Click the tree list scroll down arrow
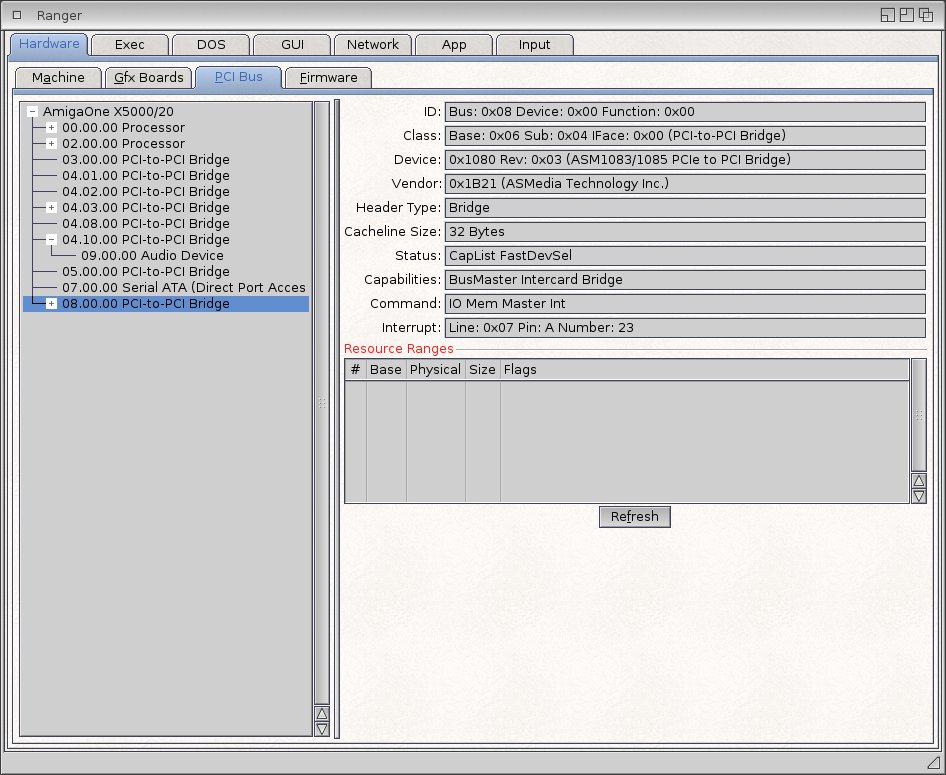This screenshot has width=946, height=775. tap(321, 729)
